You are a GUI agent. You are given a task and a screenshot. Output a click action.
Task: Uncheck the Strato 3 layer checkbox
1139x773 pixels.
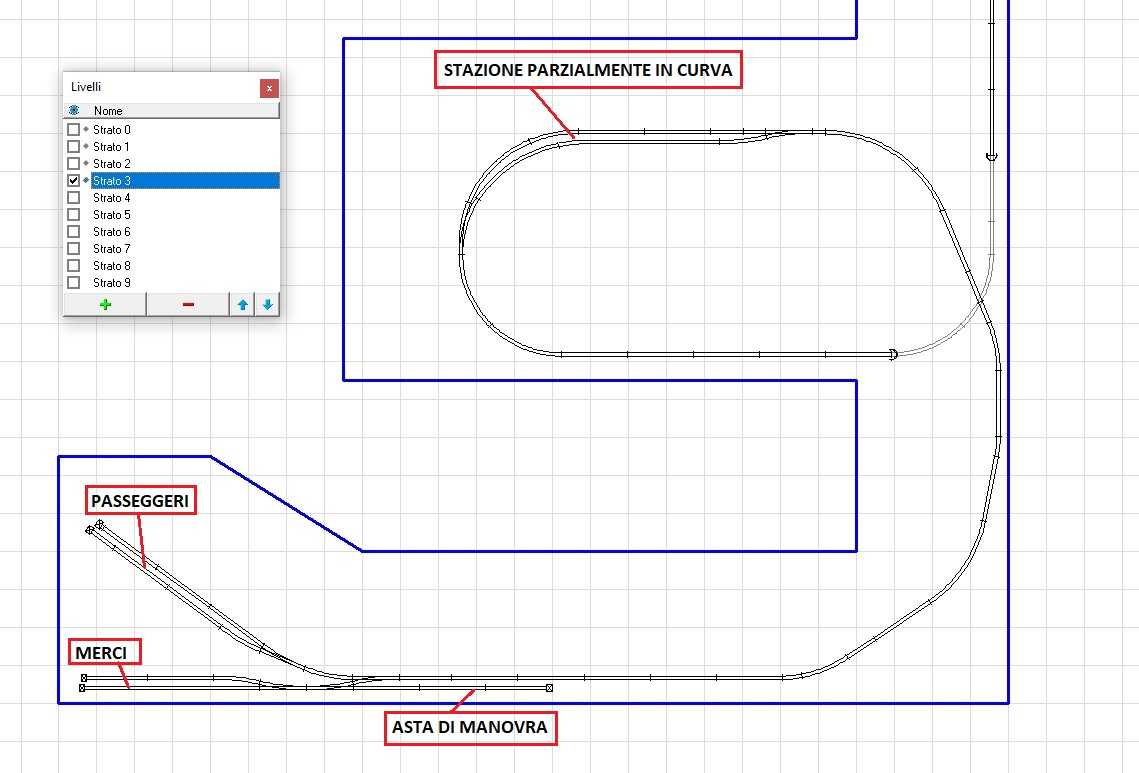pyautogui.click(x=73, y=181)
